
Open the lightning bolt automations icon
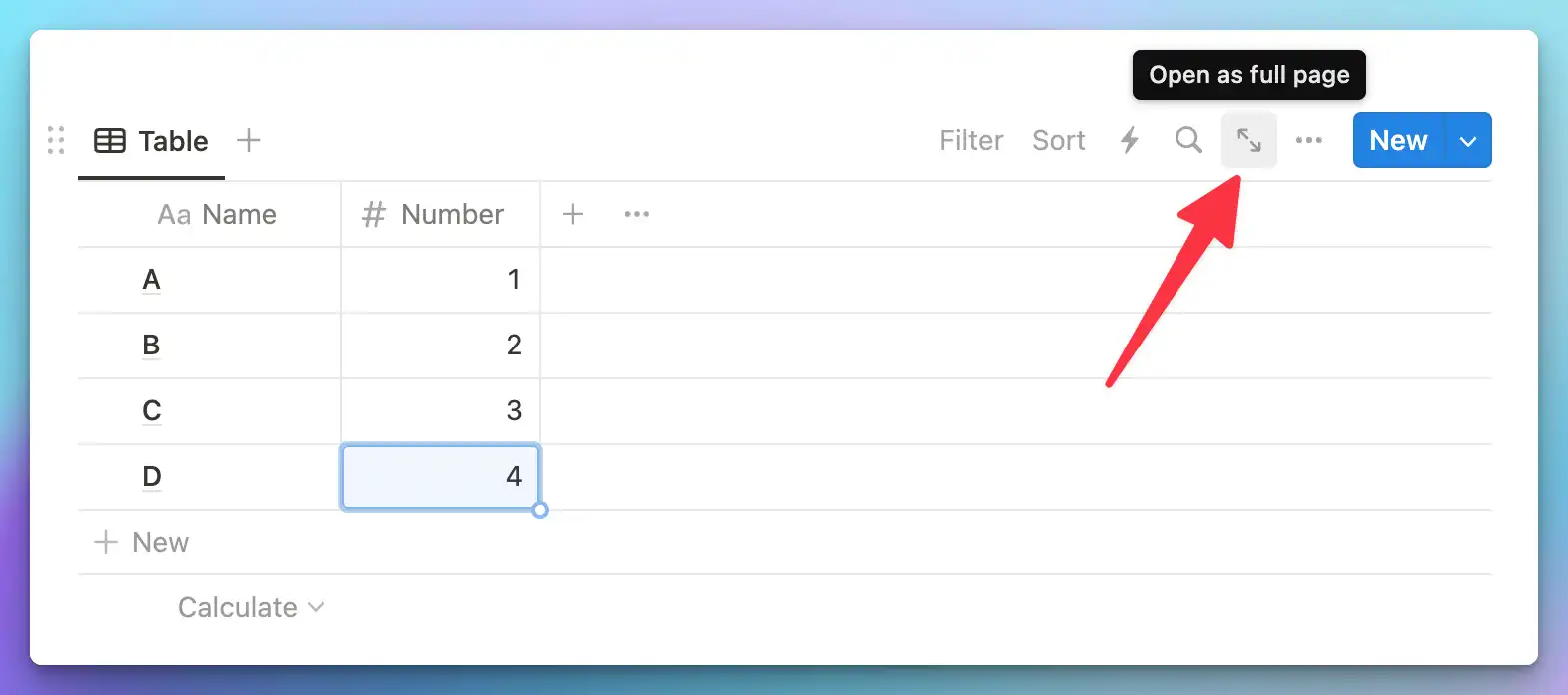pyautogui.click(x=1130, y=140)
